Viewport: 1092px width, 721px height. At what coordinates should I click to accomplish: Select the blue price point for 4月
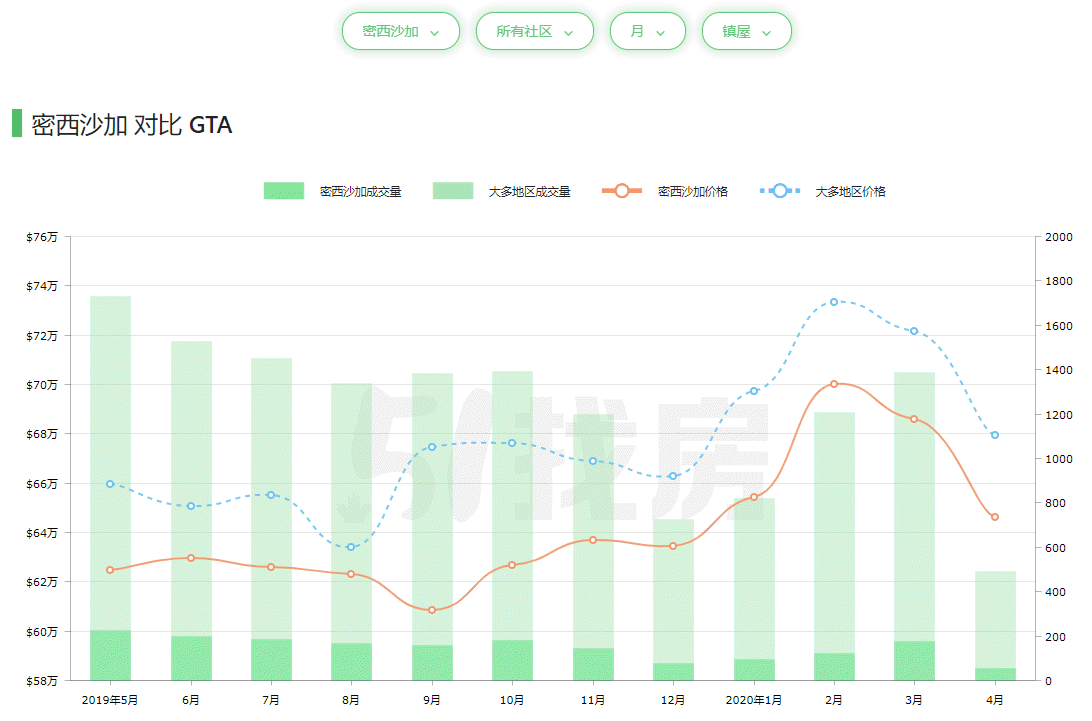point(994,435)
